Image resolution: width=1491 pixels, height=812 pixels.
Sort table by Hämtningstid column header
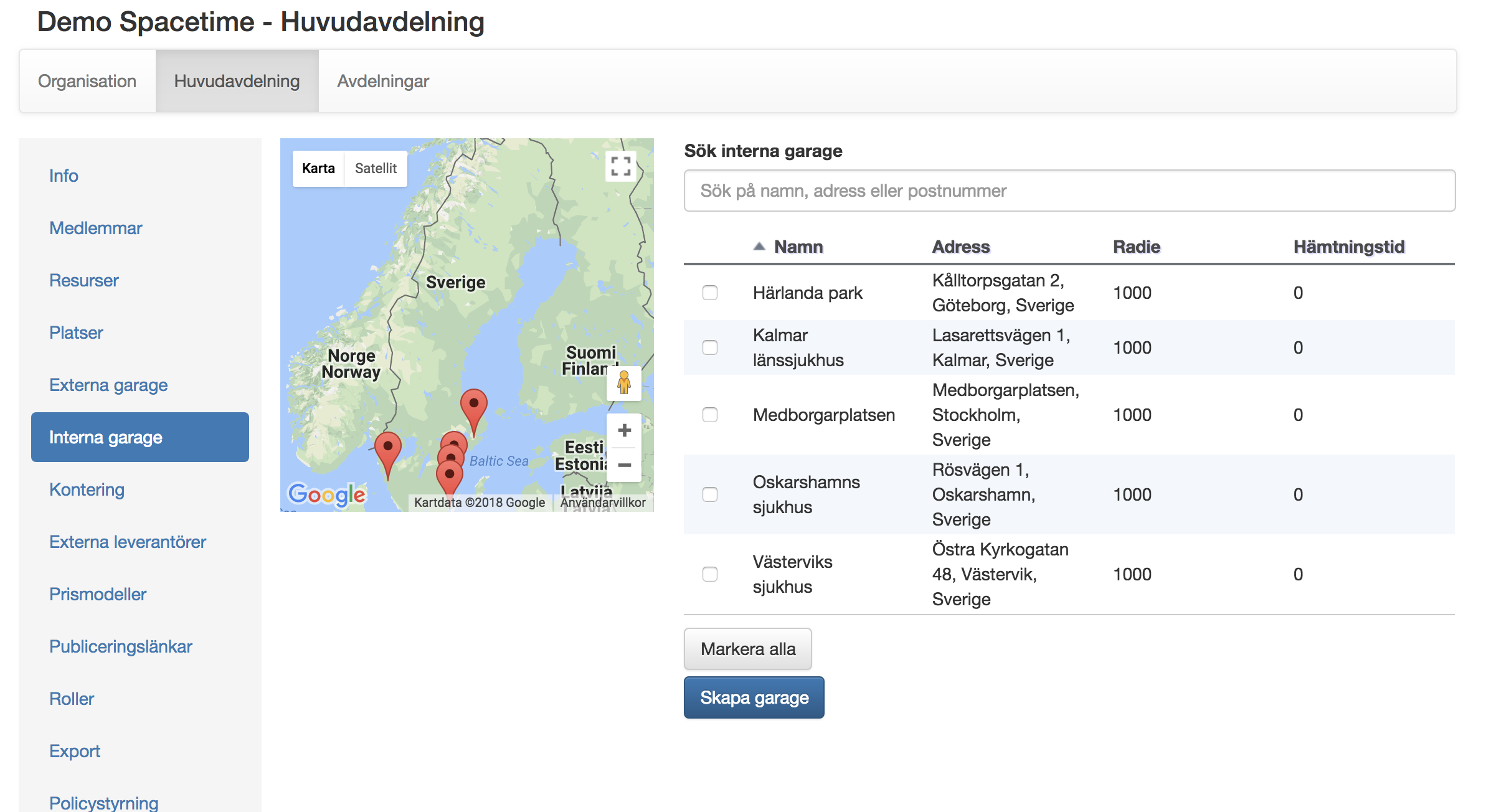(x=1348, y=247)
